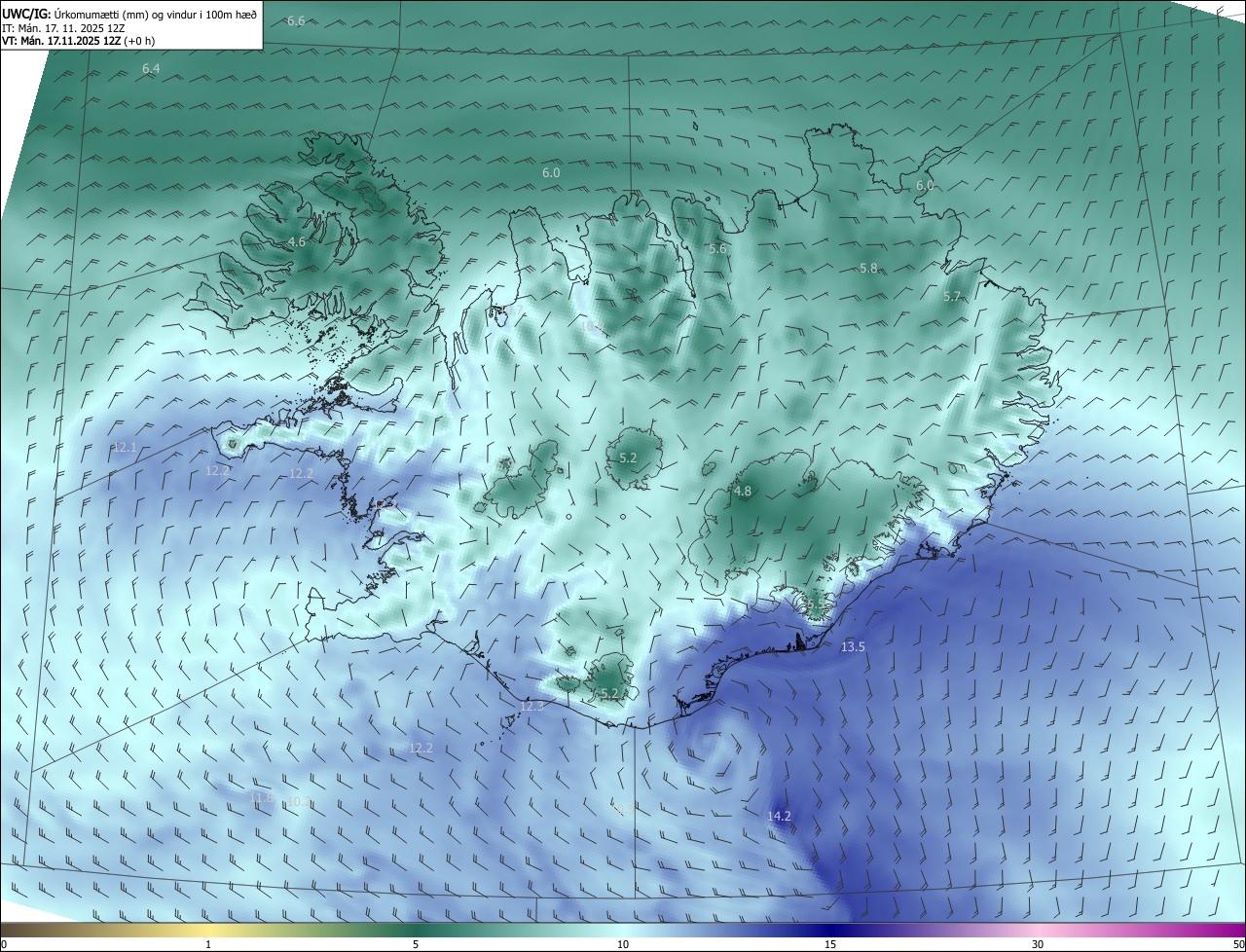Click the 4.8 value on Vatnajökull
This screenshot has width=1246, height=952.
(x=743, y=492)
